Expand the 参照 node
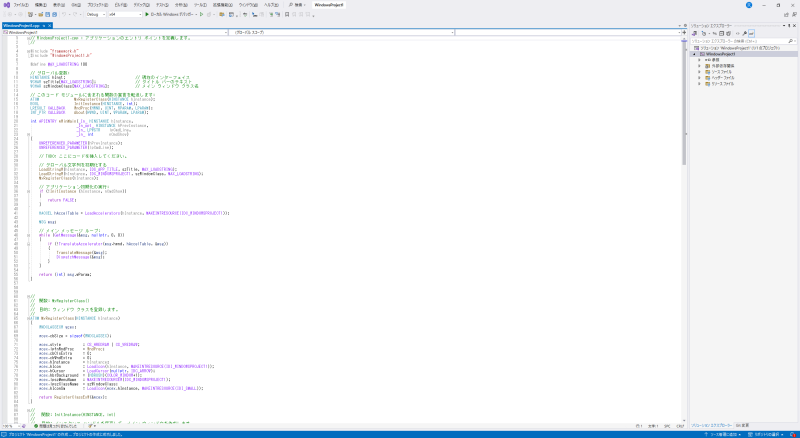The image size is (800, 438). click(x=699, y=60)
